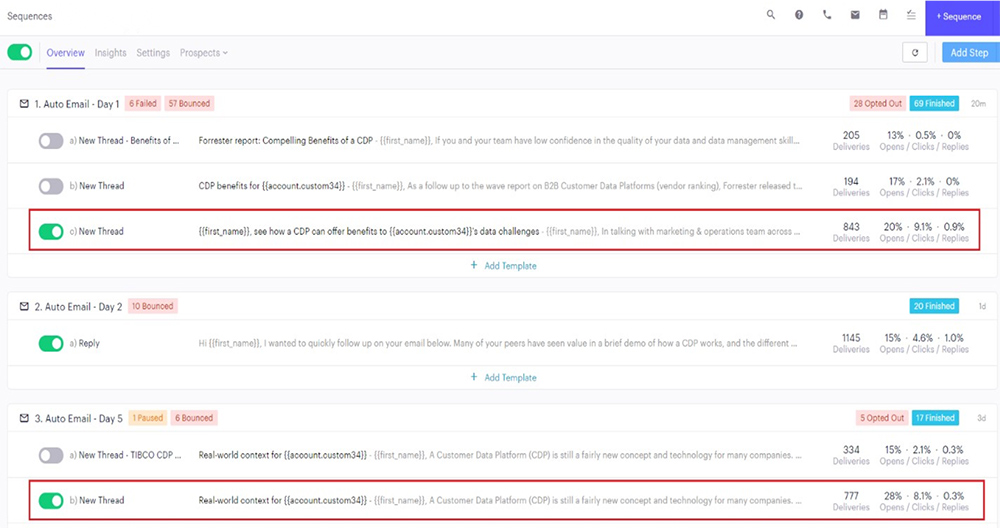This screenshot has height=528, width=1000.
Task: Click the '17 Finished' badge
Action: (935, 418)
